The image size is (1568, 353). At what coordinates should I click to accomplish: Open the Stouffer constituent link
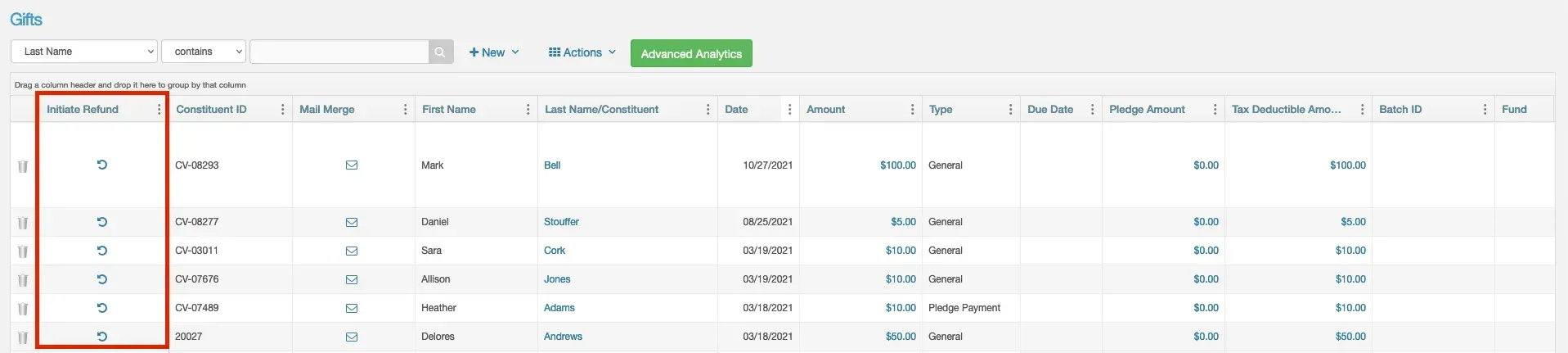pyautogui.click(x=561, y=222)
